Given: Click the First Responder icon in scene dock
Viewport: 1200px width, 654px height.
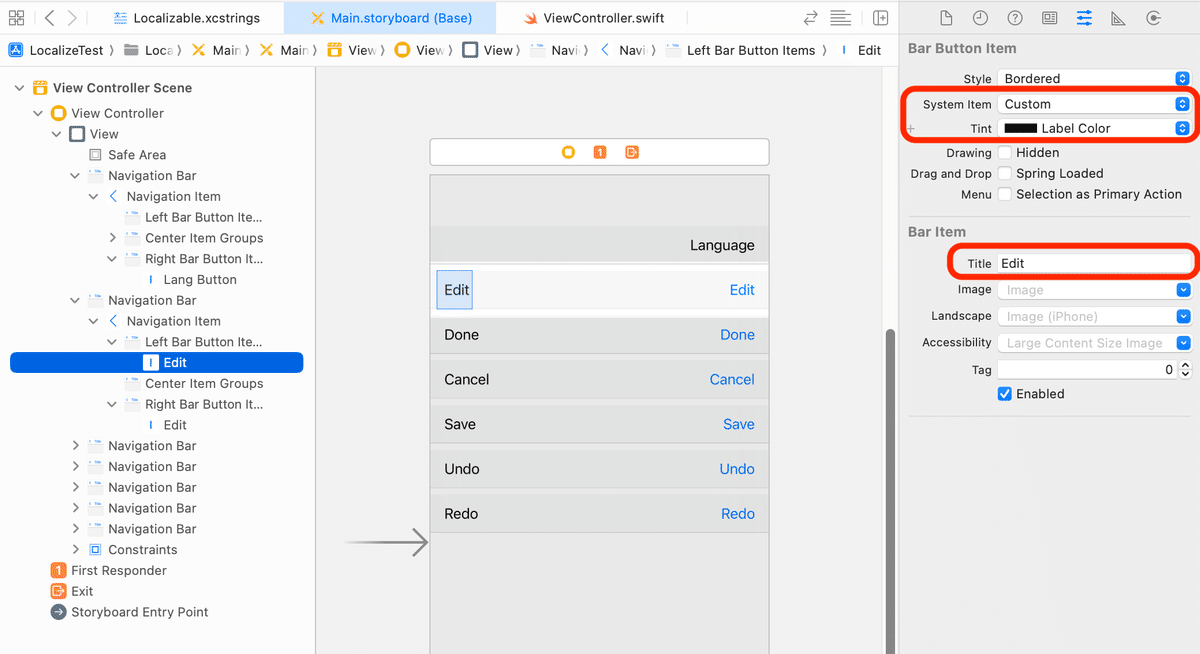Looking at the screenshot, I should (x=600, y=152).
